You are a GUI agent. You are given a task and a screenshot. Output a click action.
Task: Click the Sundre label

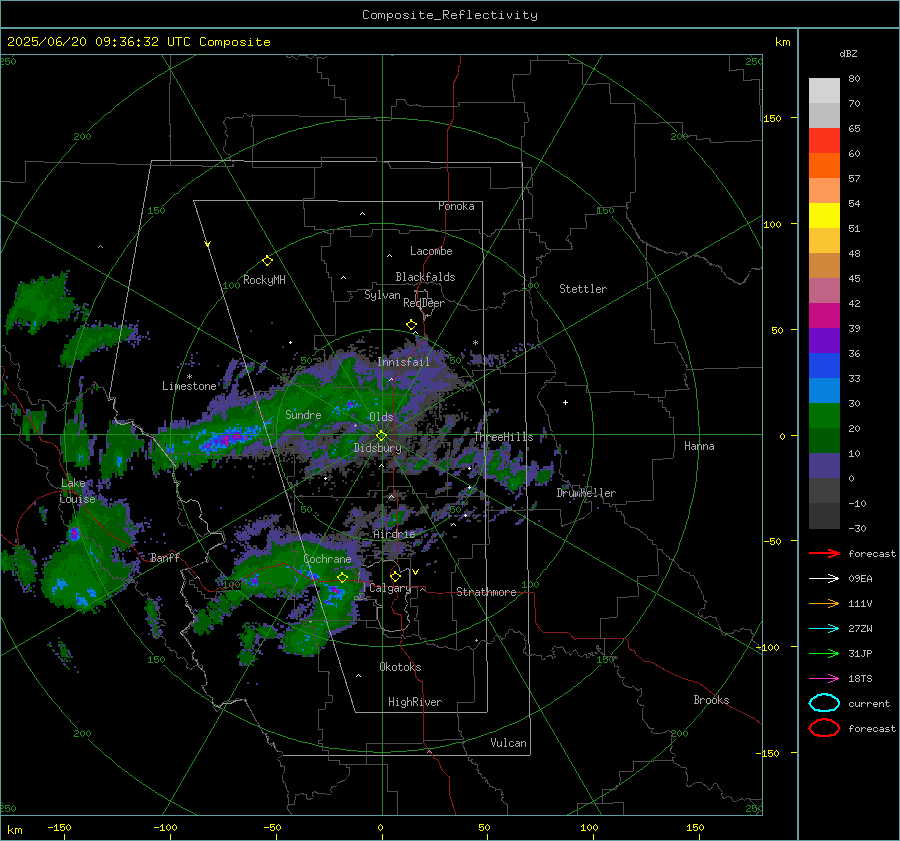pos(303,414)
